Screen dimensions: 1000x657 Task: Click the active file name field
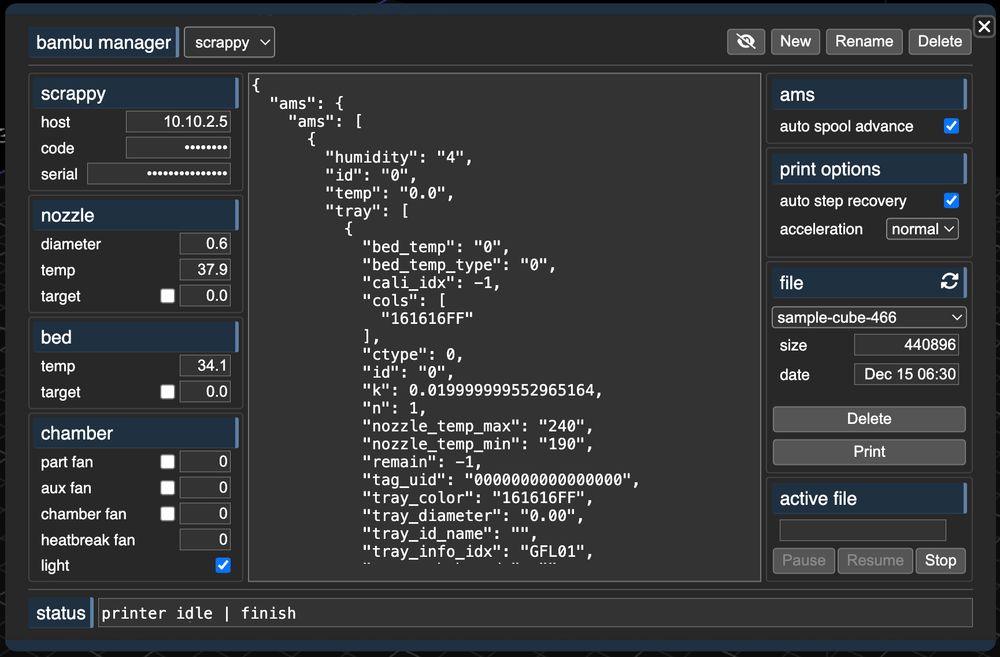pos(862,530)
